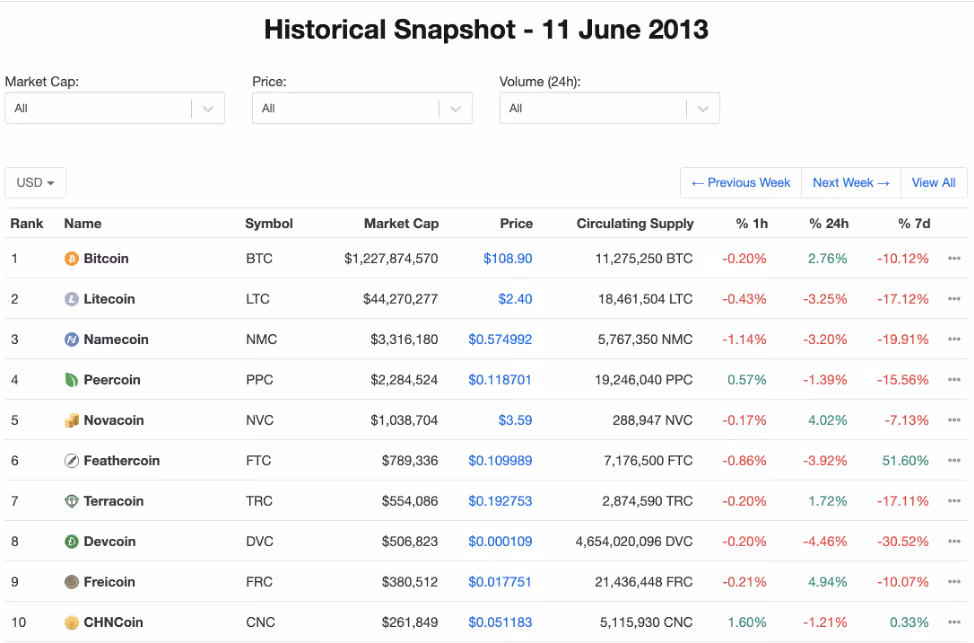
Task: Open the more options dots for Feathercoin row
Action: point(954,460)
